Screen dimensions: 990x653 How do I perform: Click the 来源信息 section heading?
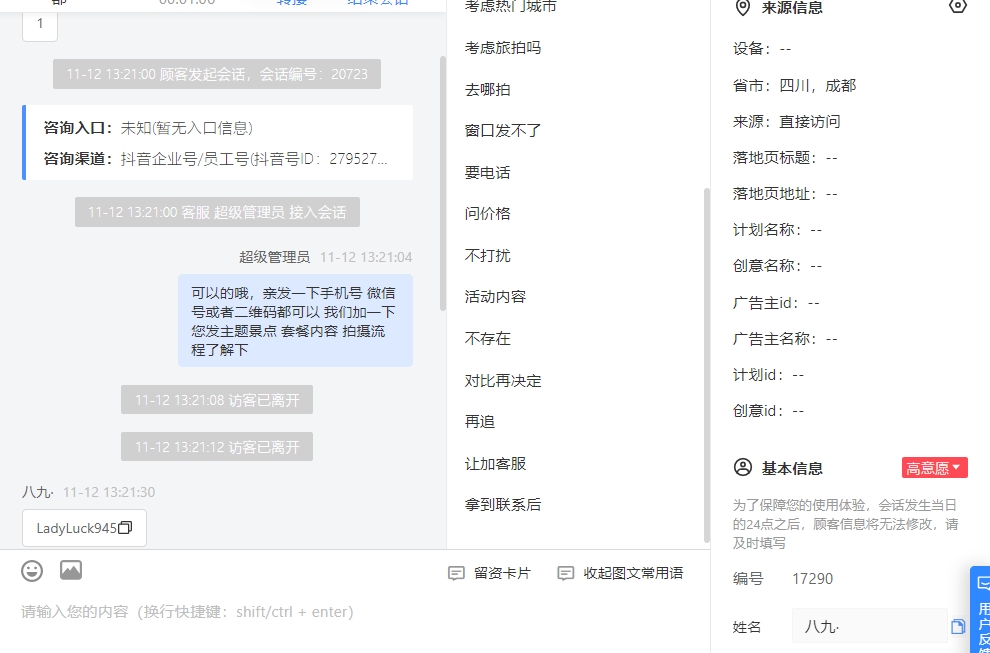tap(792, 8)
